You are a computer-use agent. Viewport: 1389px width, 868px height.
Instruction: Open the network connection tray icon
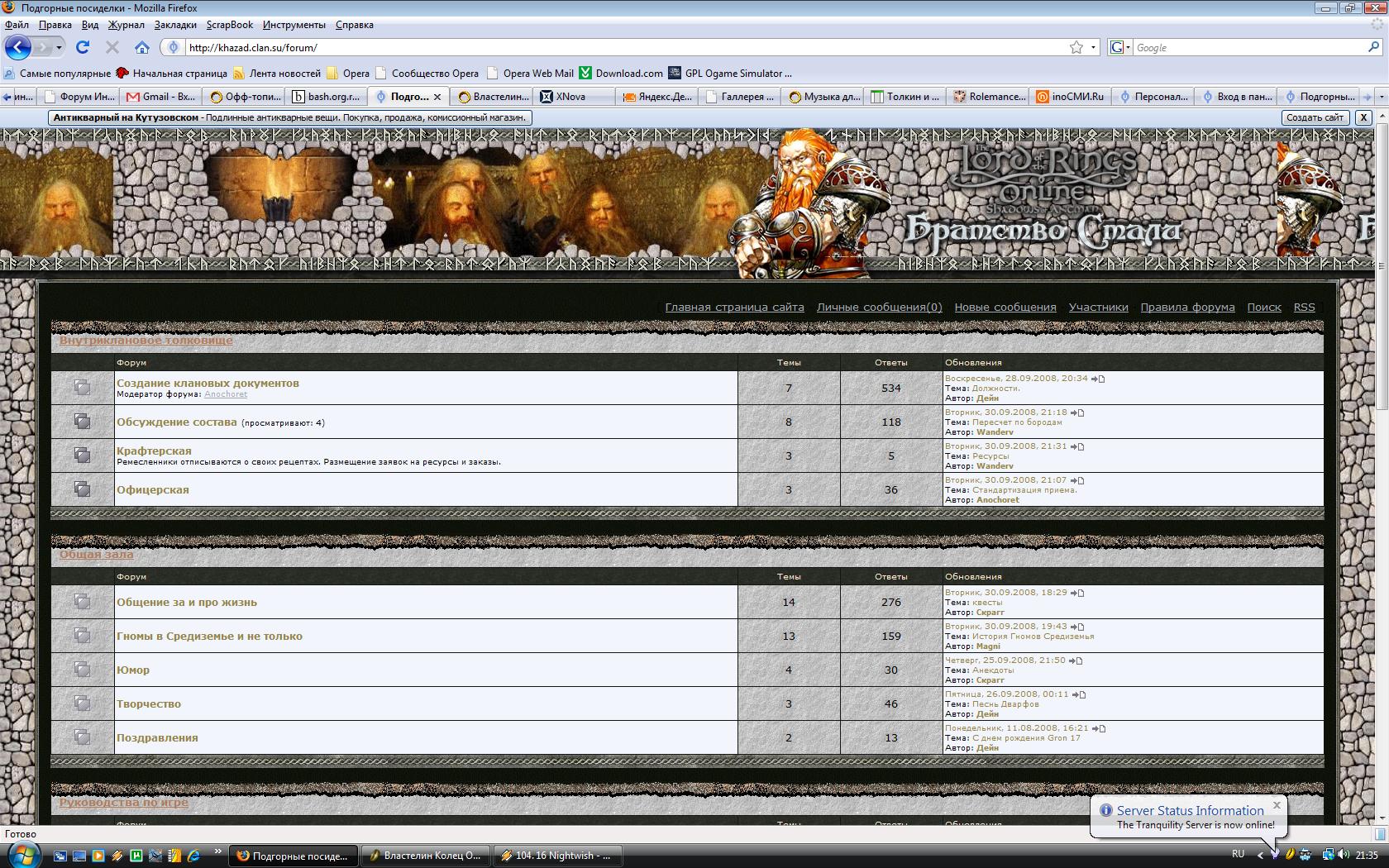[1327, 855]
